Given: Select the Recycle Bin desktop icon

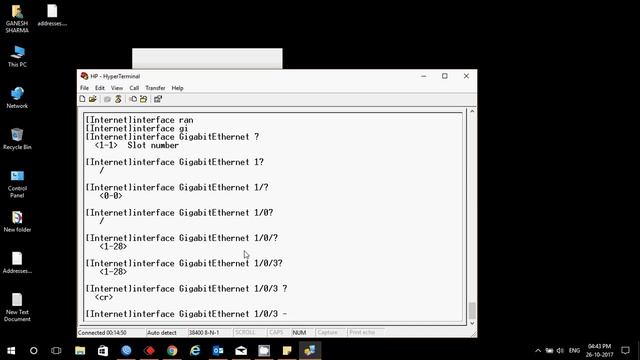Looking at the screenshot, I should point(17,139).
